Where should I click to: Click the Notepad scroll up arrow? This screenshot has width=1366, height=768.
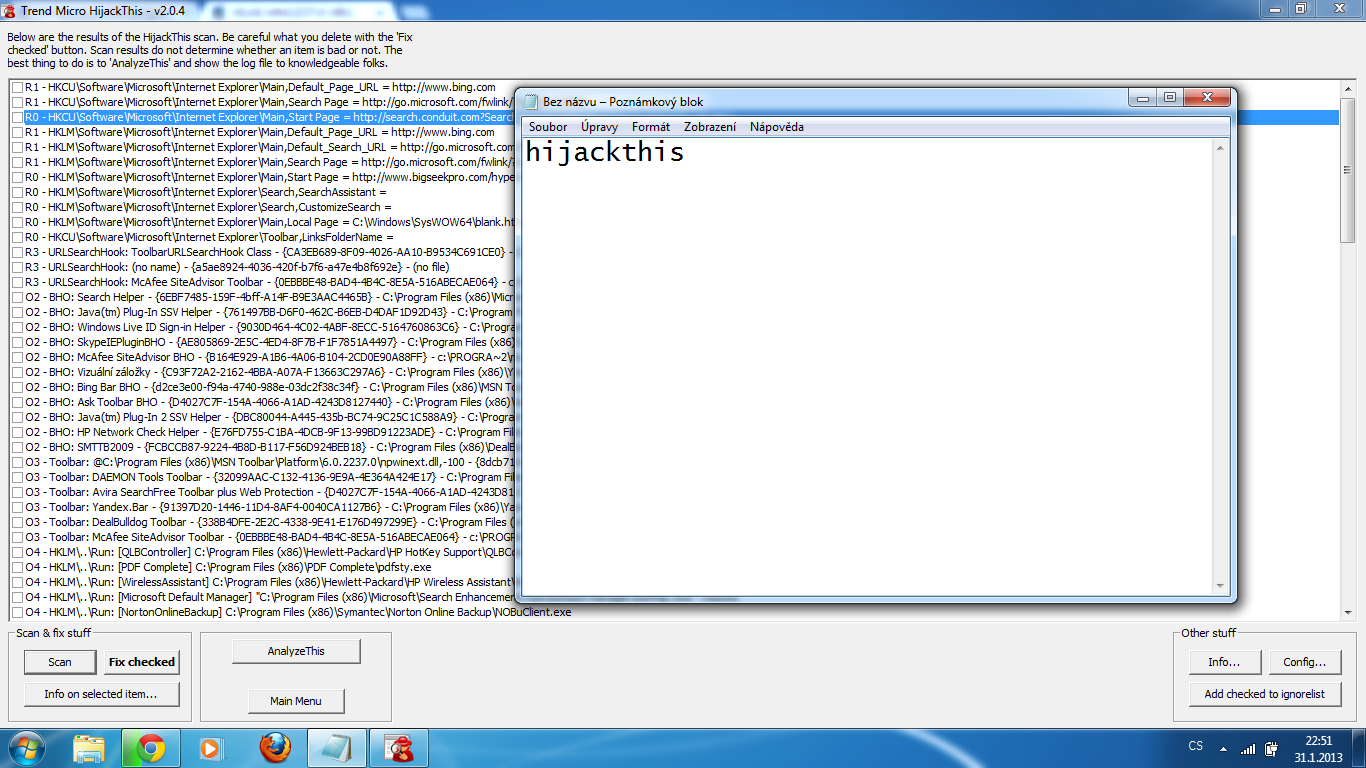1221,148
